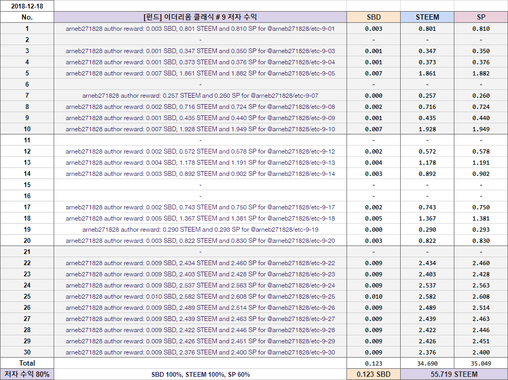
Task: Click the SP value 2.514 cell
Action: coord(481,308)
